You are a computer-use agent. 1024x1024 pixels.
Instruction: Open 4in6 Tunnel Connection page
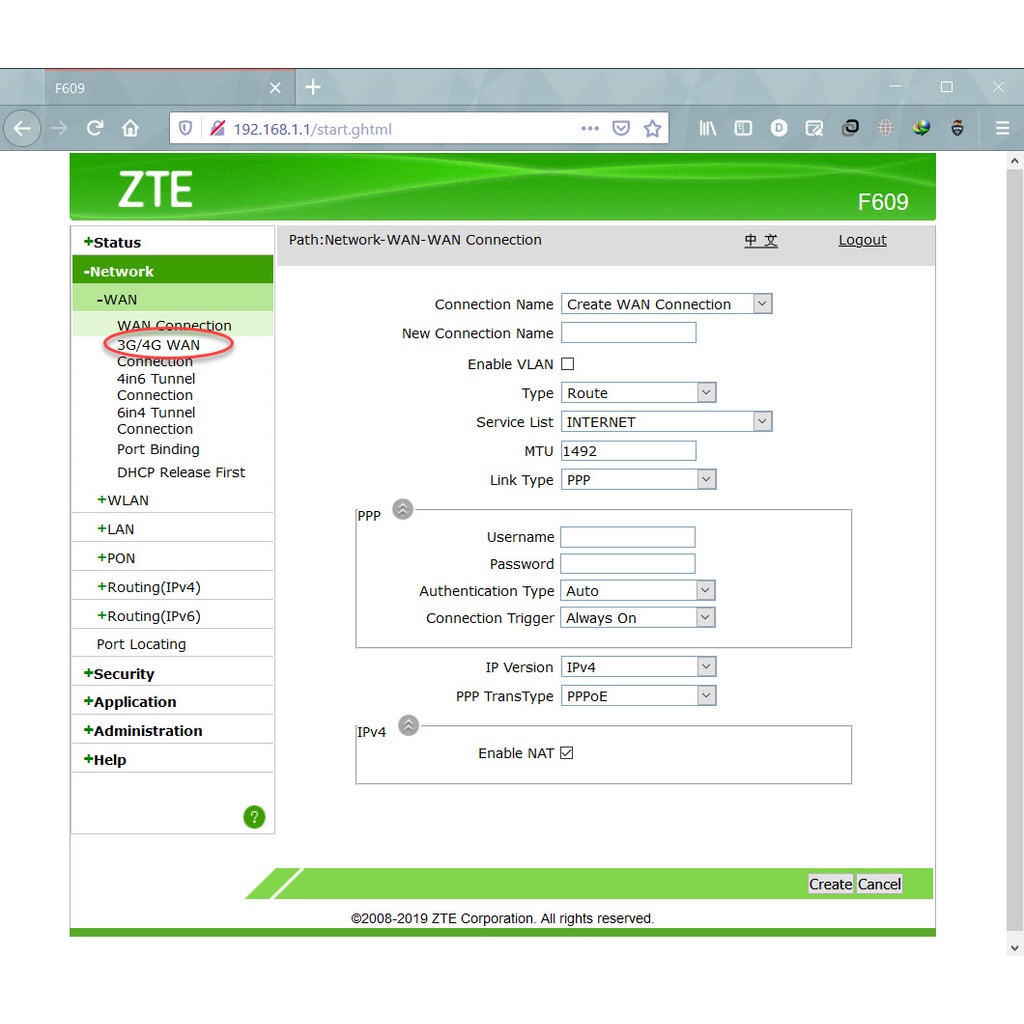(156, 387)
